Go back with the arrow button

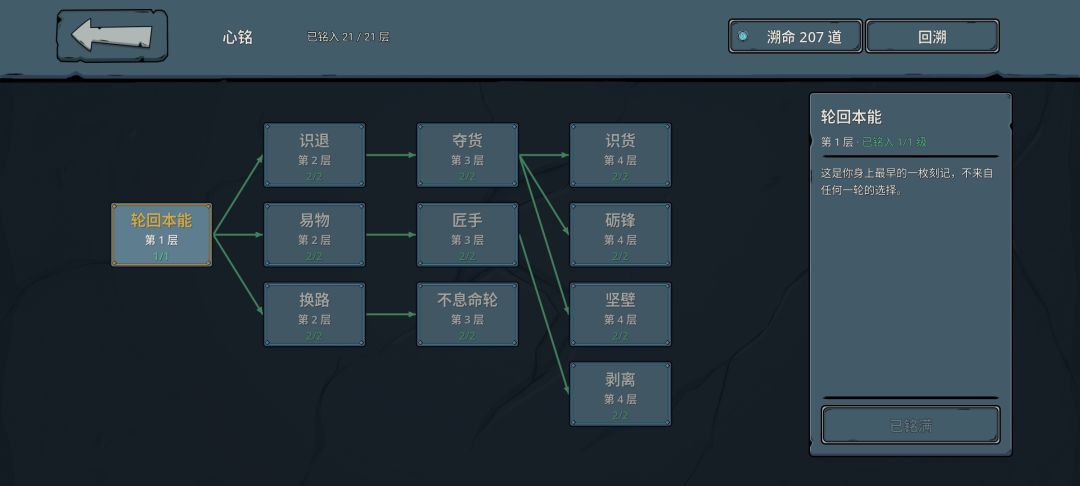112,36
